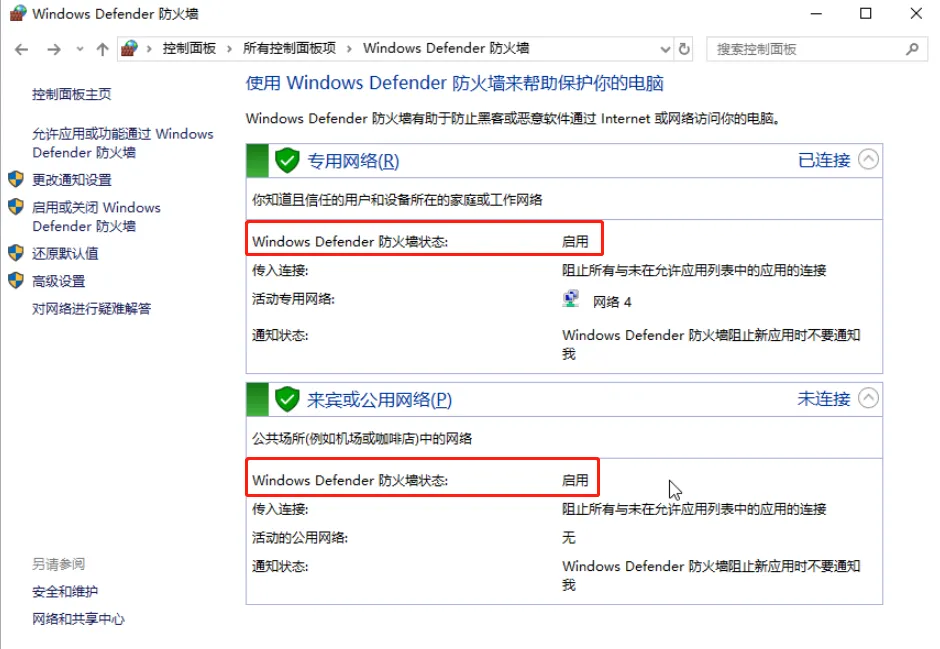Open the recent locations dropdown near back arrow
This screenshot has height=649, width=940.
[79, 48]
